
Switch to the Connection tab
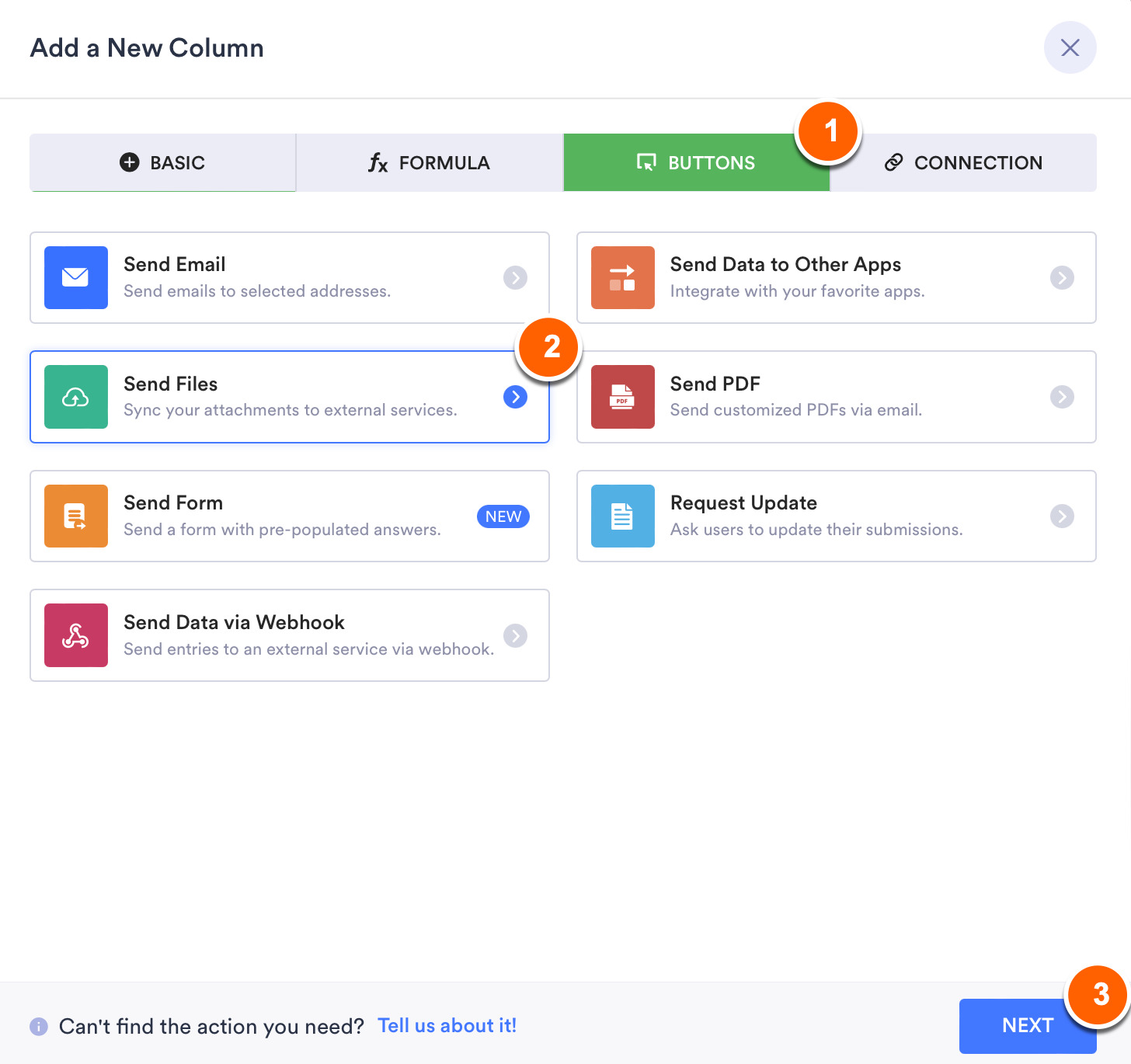click(x=963, y=163)
